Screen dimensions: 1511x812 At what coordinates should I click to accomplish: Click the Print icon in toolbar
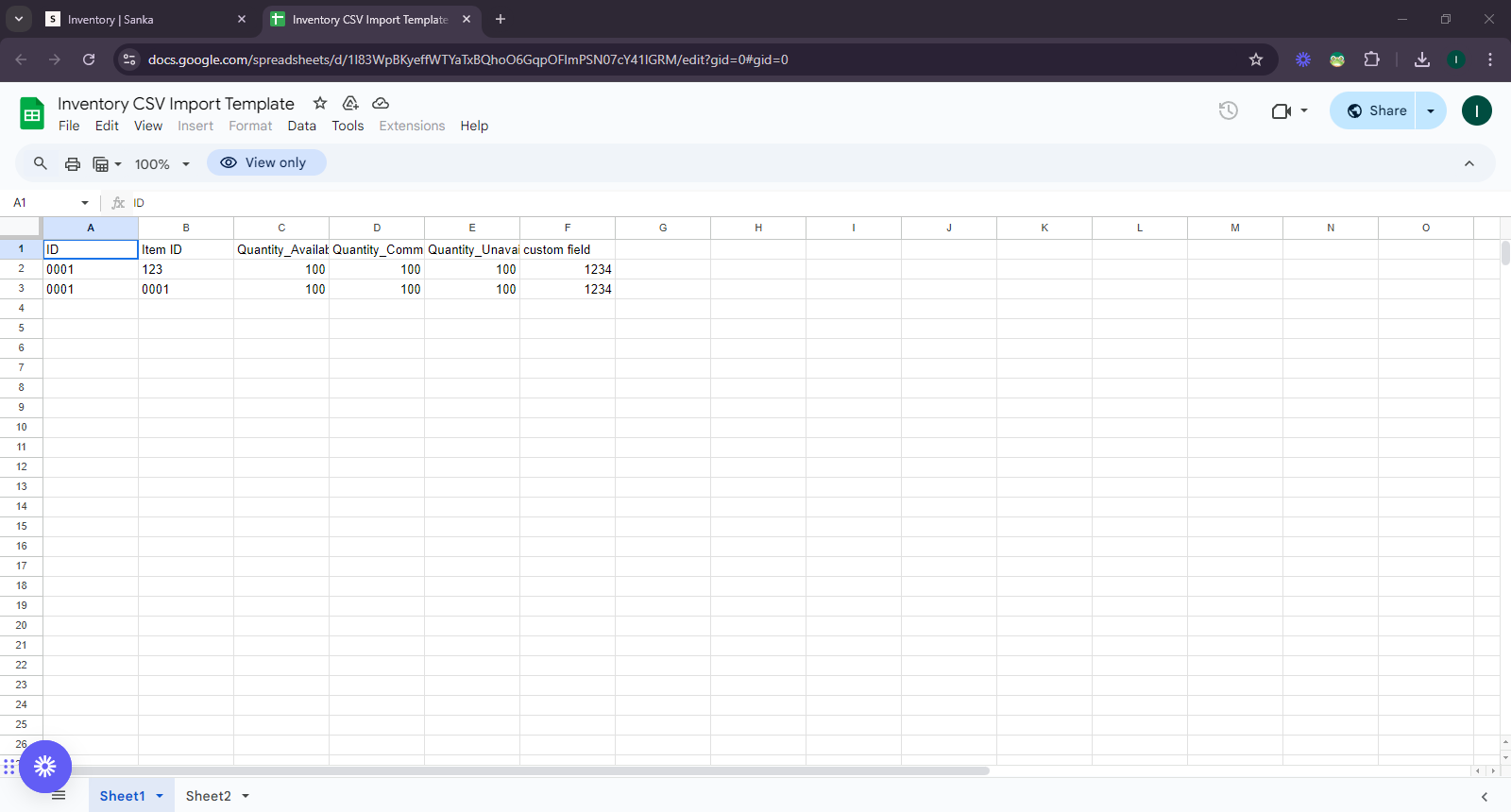[73, 163]
